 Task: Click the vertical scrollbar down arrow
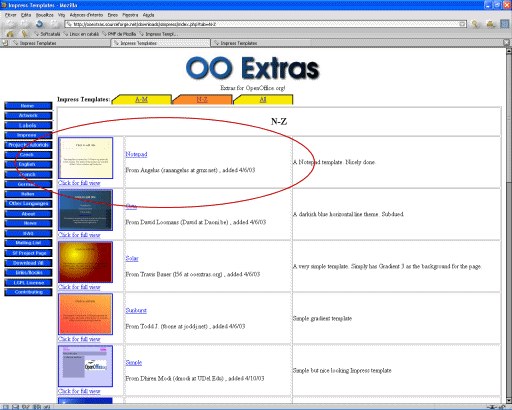pyautogui.click(x=509, y=400)
